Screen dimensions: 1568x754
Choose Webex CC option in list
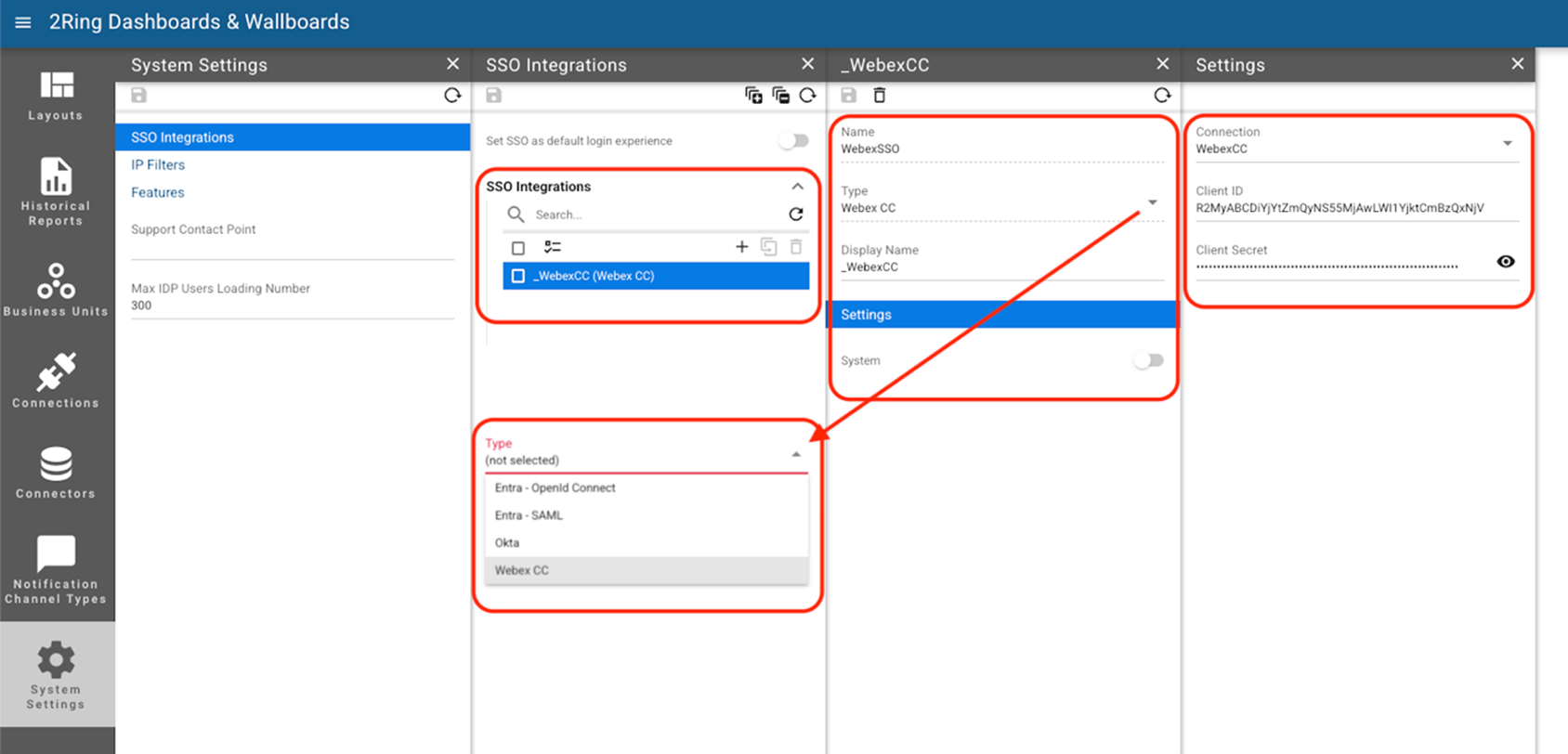pos(646,570)
